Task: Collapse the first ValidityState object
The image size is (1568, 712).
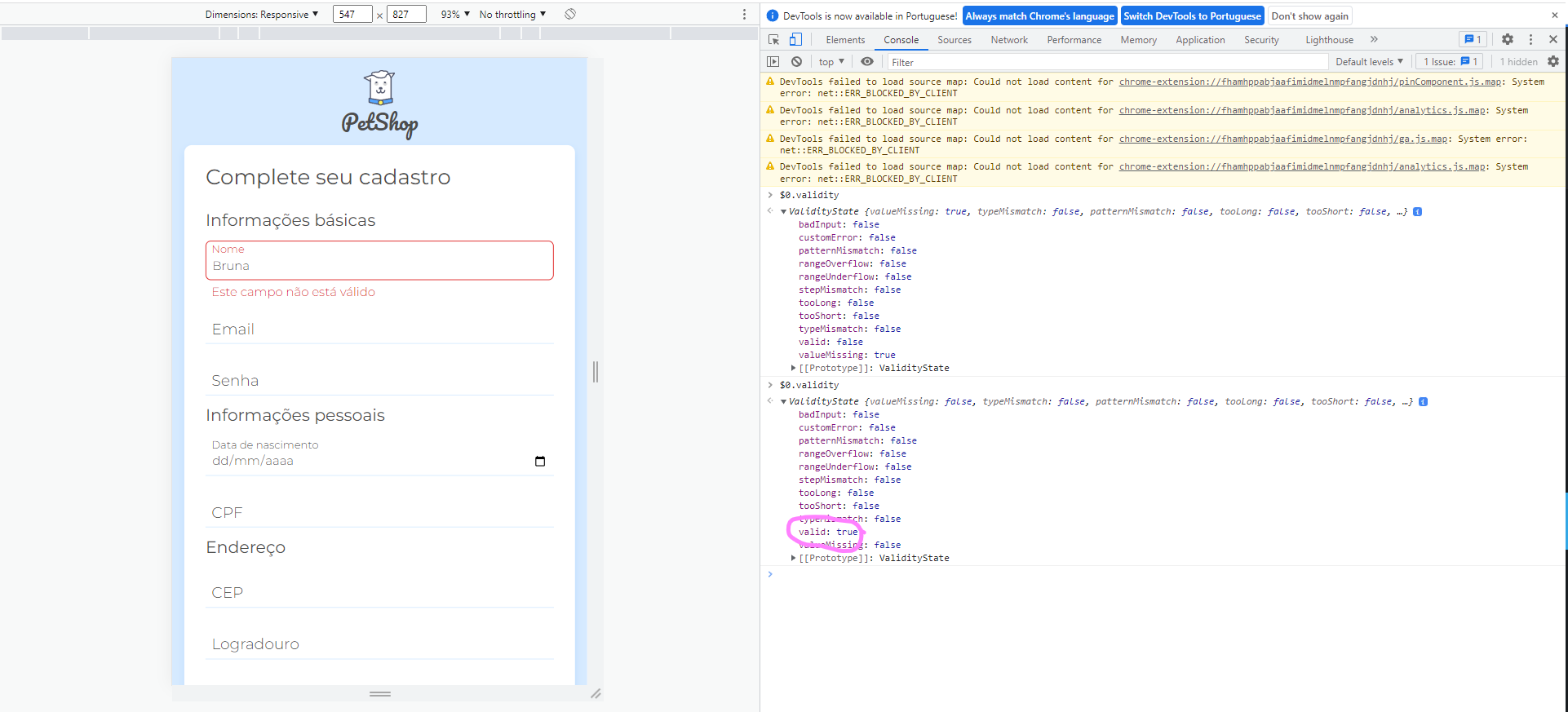Action: [x=783, y=212]
